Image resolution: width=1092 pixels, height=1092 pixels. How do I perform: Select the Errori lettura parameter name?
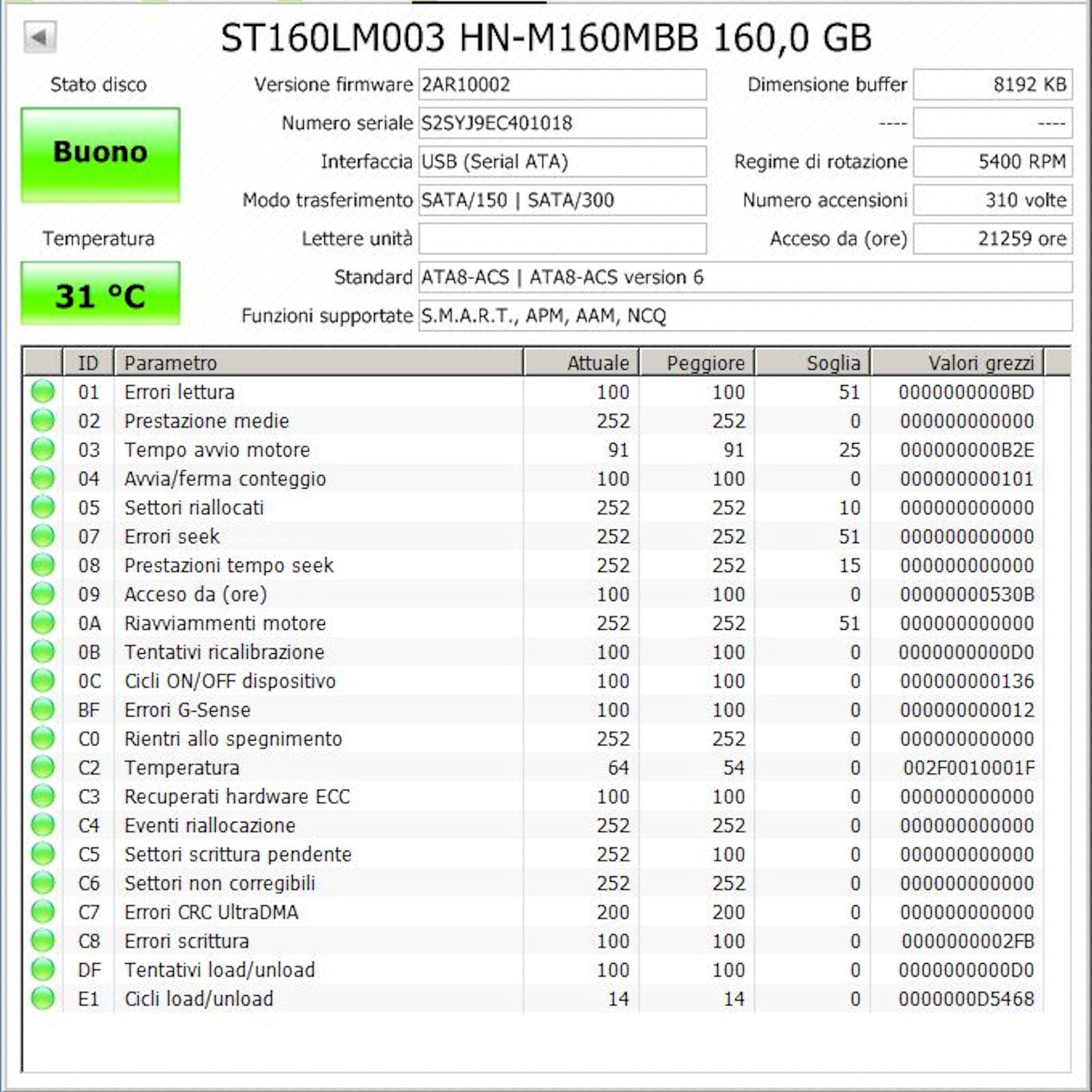pyautogui.click(x=179, y=392)
